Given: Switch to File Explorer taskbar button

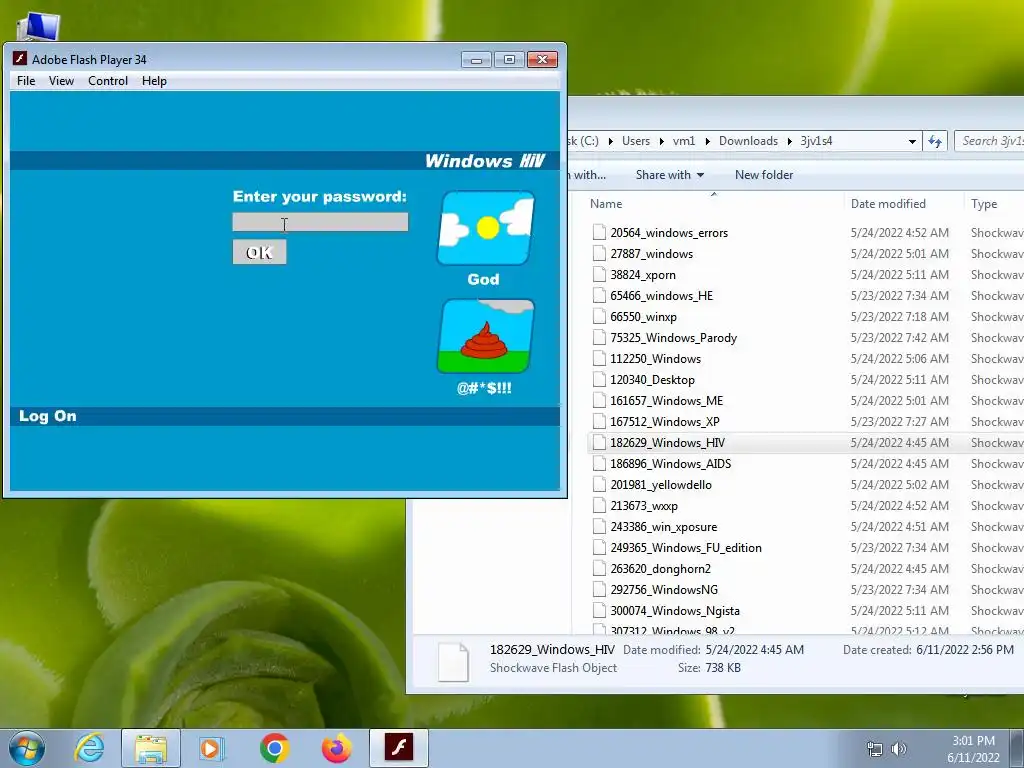Looking at the screenshot, I should (151, 748).
